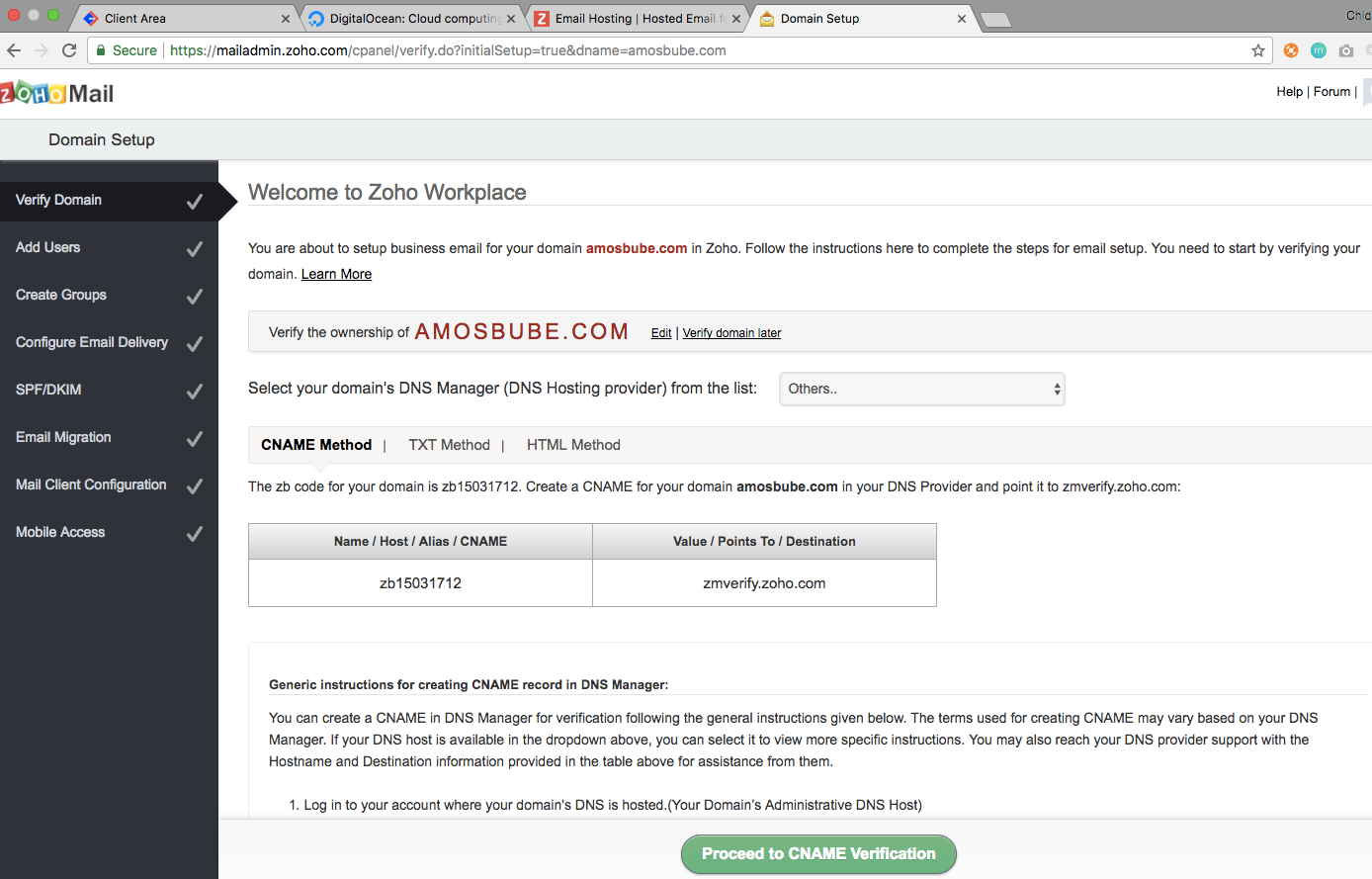Click the Zoho Mail logo
The image size is (1372, 879).
(57, 93)
